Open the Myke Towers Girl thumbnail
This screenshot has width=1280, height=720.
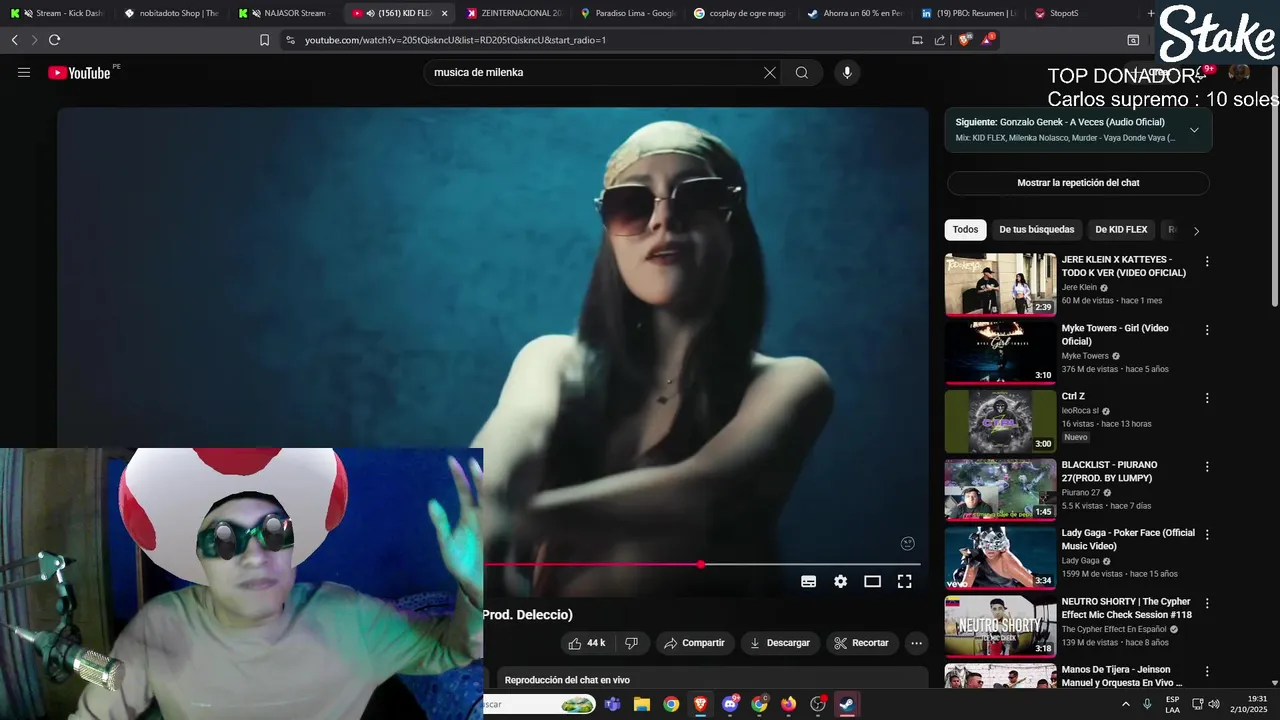(x=1000, y=352)
